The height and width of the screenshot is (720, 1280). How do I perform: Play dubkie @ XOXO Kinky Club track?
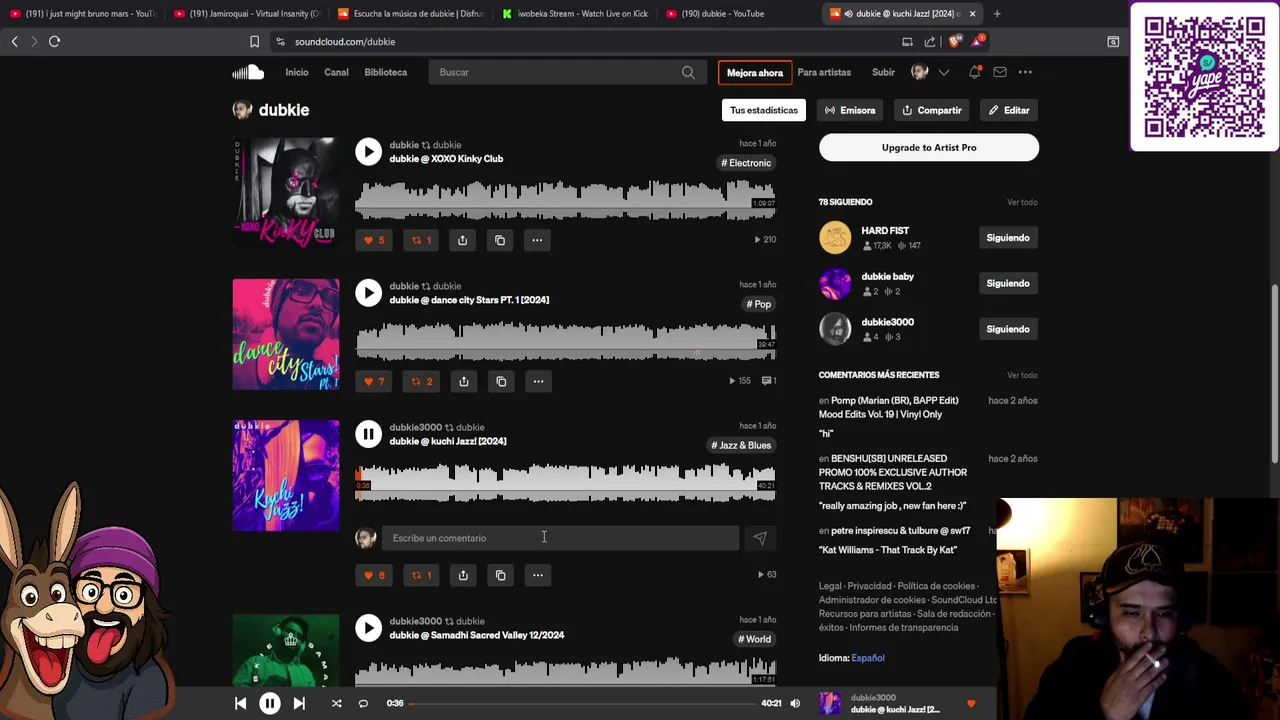pyautogui.click(x=369, y=151)
